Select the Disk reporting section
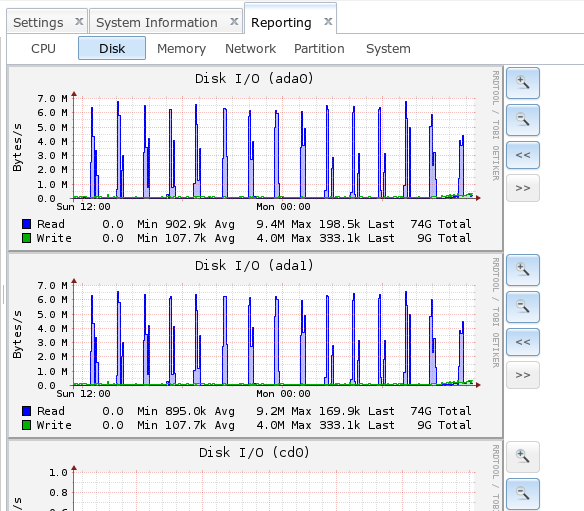This screenshot has width=584, height=511. click(112, 48)
